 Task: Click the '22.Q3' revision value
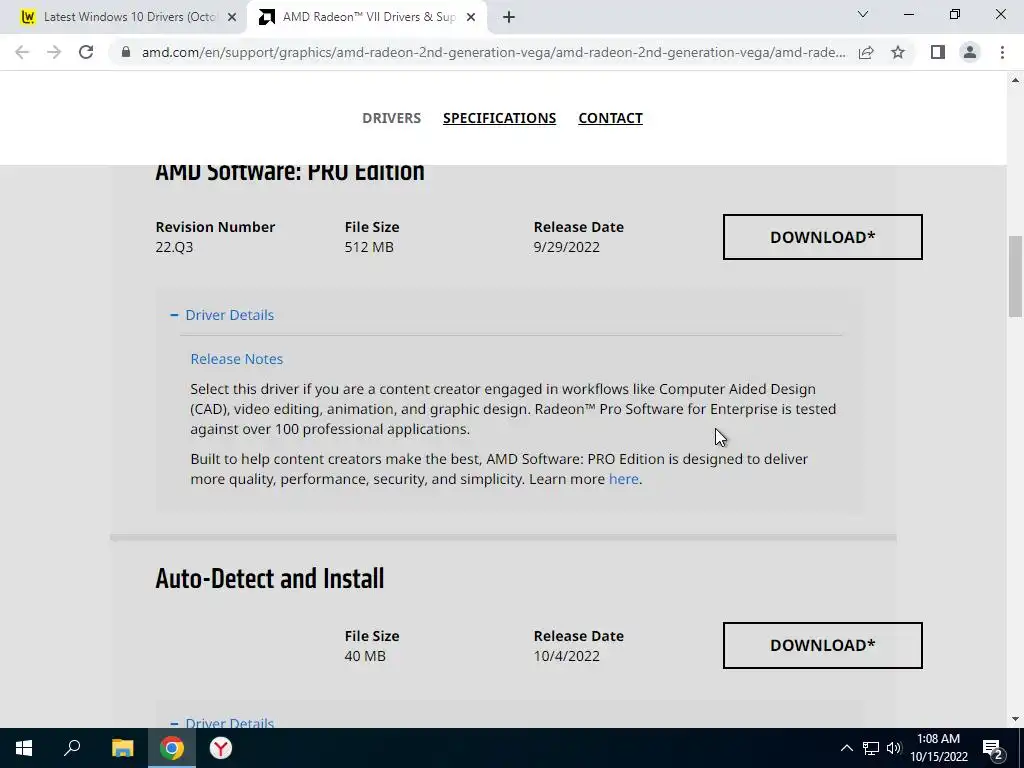click(174, 248)
